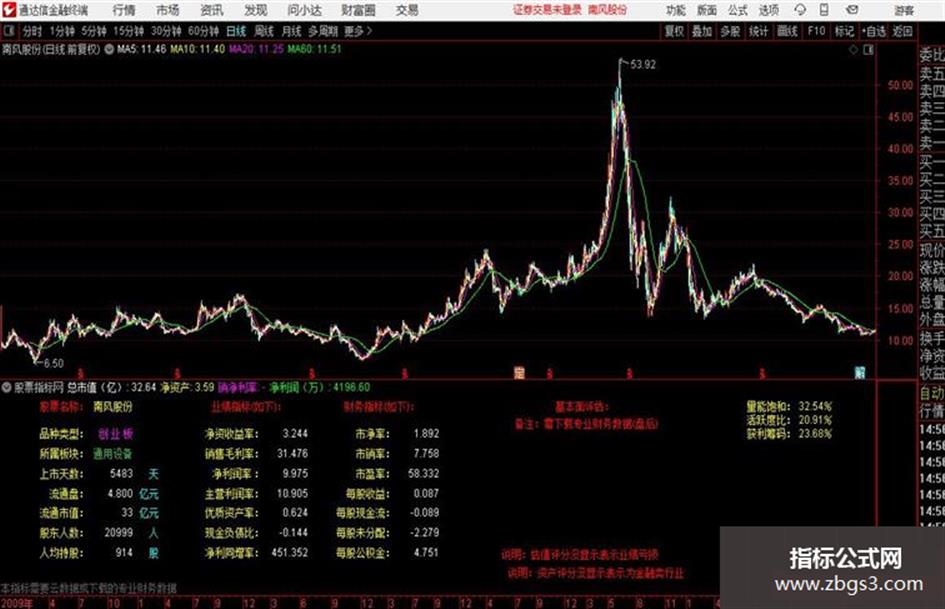Open the 市场 menu
The height and width of the screenshot is (609, 945).
[x=168, y=10]
